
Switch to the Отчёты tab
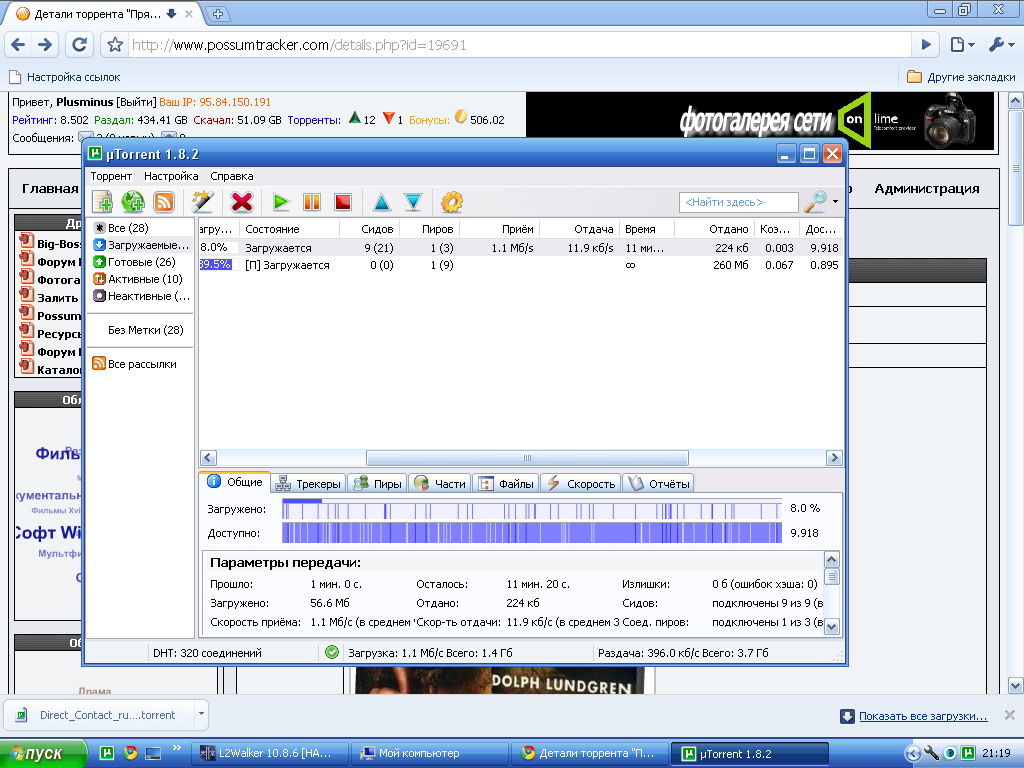[658, 484]
